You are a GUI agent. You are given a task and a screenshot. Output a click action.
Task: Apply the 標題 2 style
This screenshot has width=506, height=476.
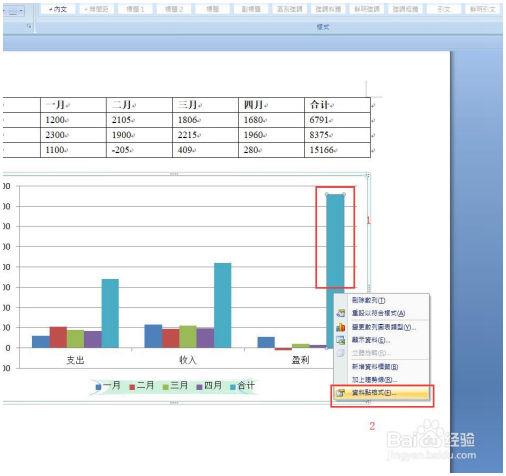click(174, 9)
